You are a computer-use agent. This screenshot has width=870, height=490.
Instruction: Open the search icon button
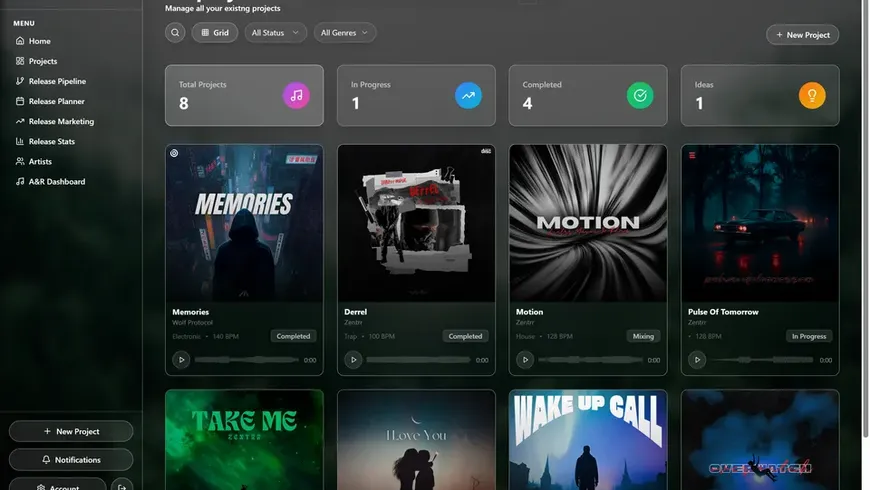[175, 33]
